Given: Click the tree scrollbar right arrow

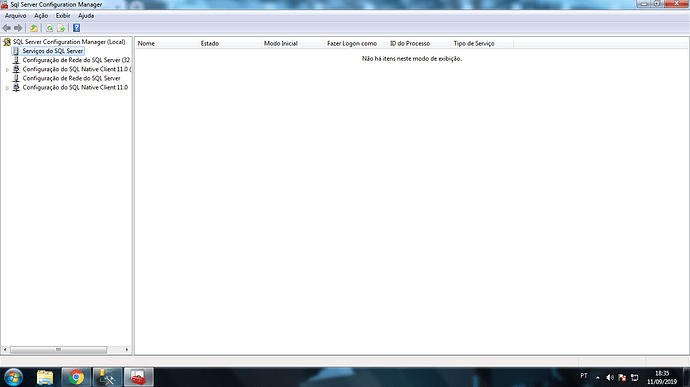Looking at the screenshot, I should (127, 350).
